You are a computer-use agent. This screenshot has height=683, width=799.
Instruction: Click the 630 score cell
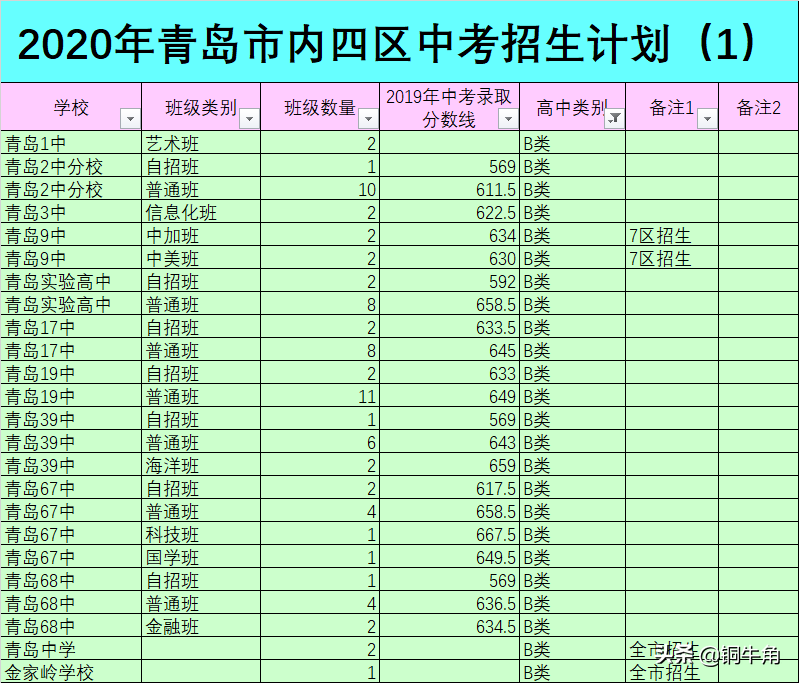[x=449, y=258]
